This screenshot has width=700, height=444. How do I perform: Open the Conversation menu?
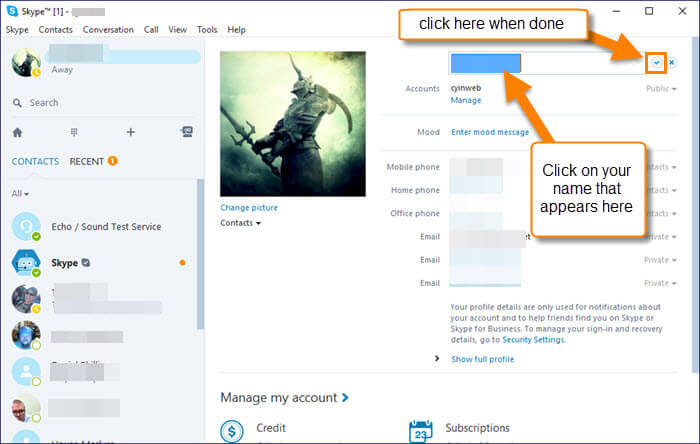coord(108,30)
